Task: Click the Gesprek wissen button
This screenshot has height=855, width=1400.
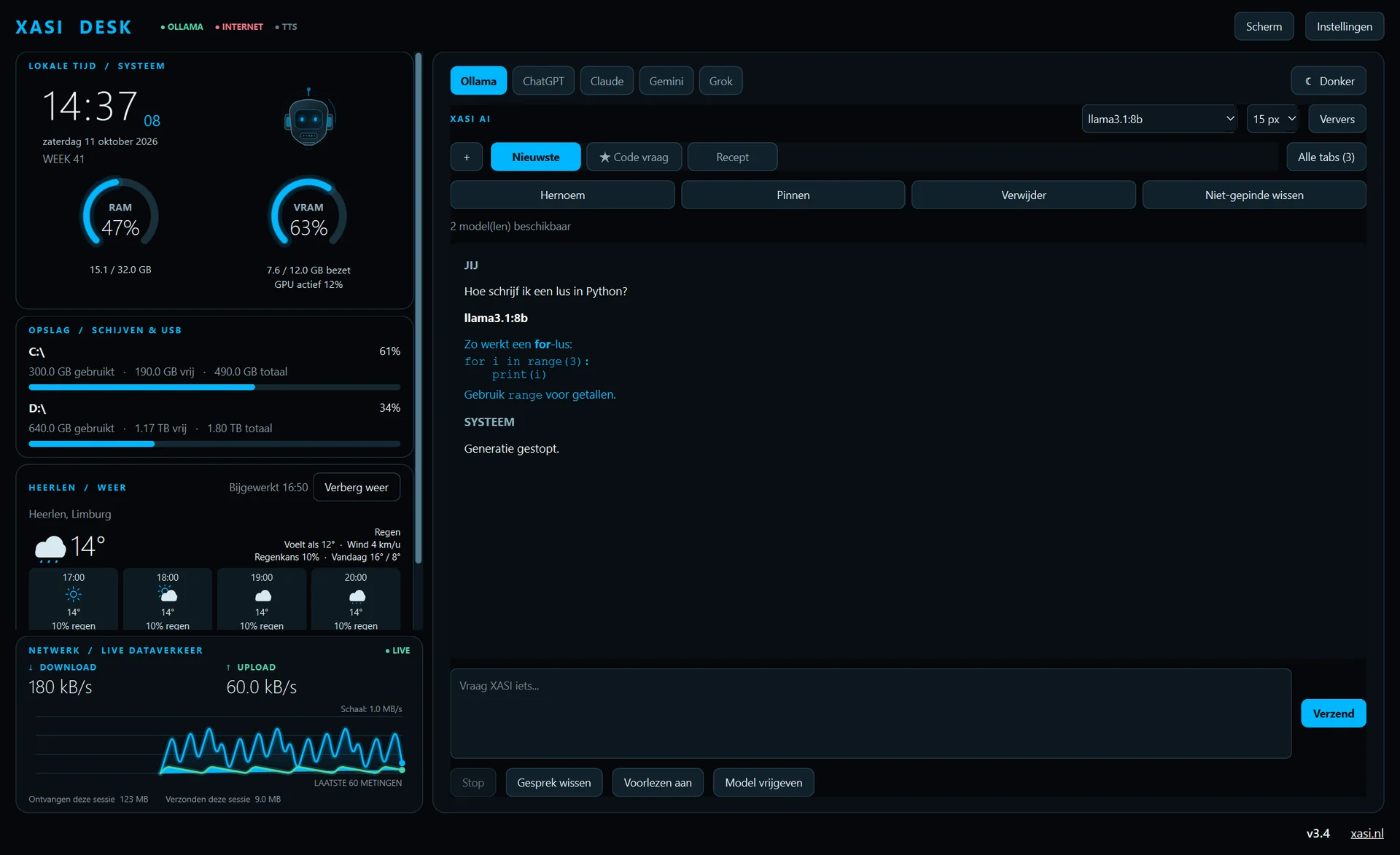Action: 554,782
